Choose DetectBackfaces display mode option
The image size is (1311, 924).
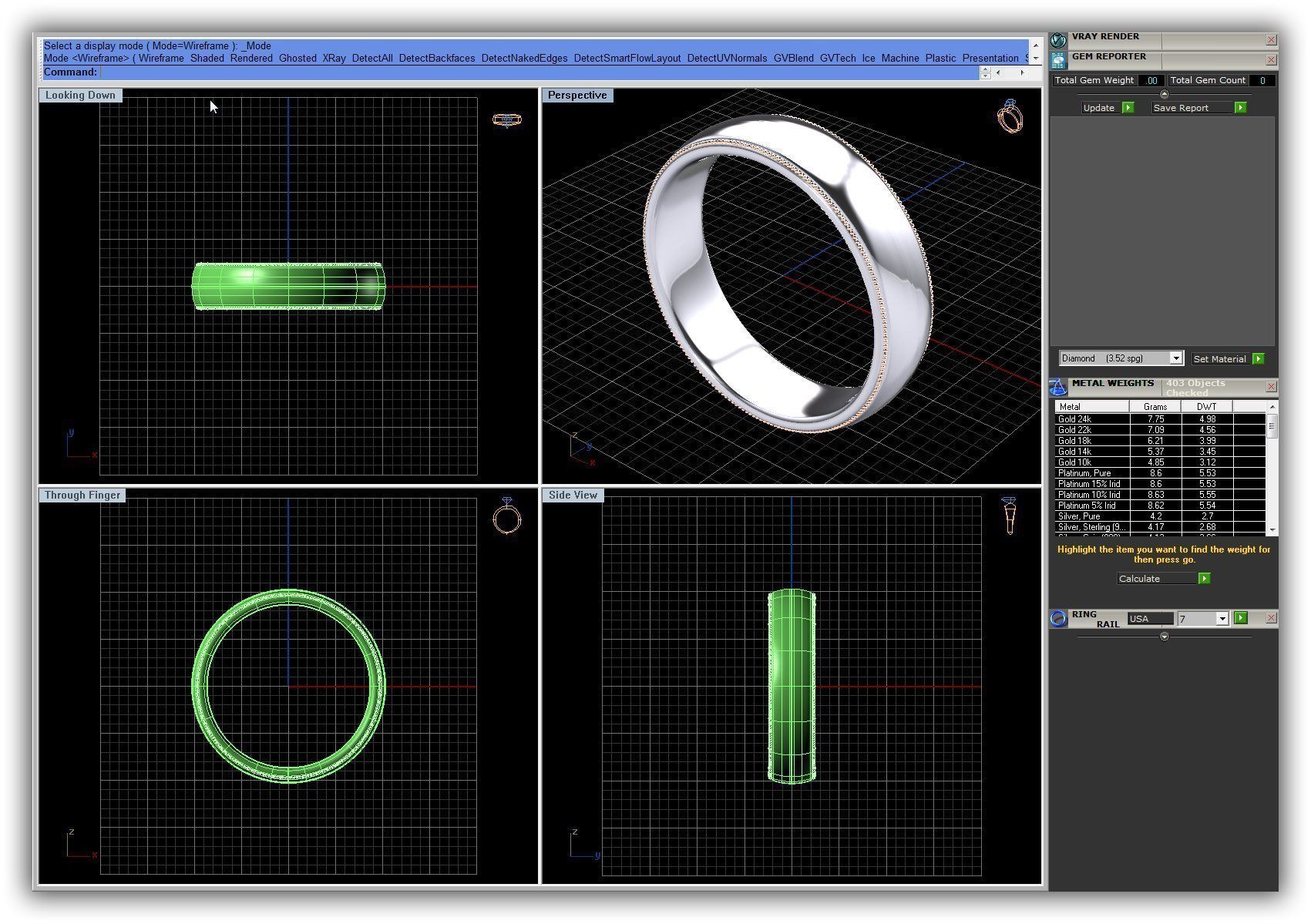437,58
